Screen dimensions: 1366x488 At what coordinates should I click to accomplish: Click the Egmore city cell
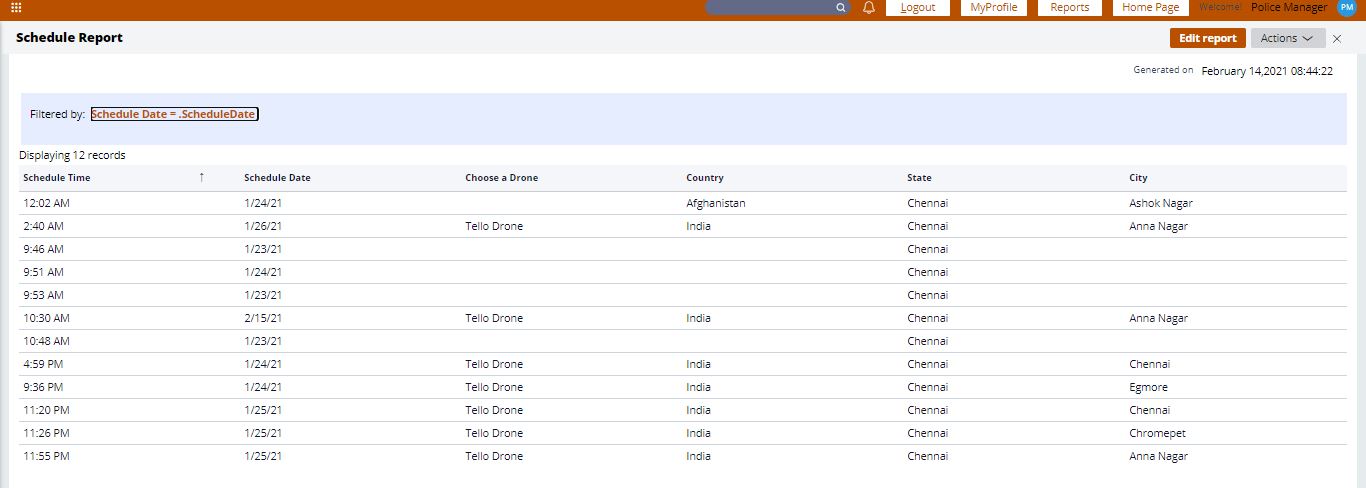tap(1148, 387)
